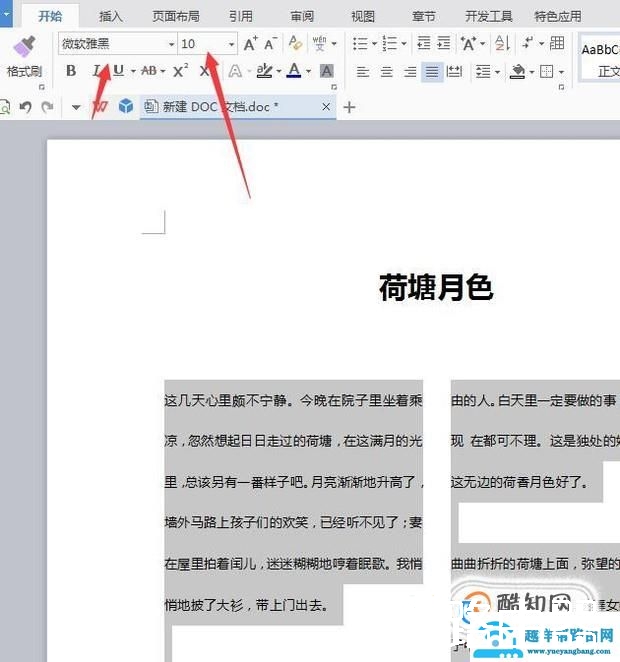The width and height of the screenshot is (620, 662).
Task: Open a new document tab with the plus
Action: pyautogui.click(x=349, y=107)
